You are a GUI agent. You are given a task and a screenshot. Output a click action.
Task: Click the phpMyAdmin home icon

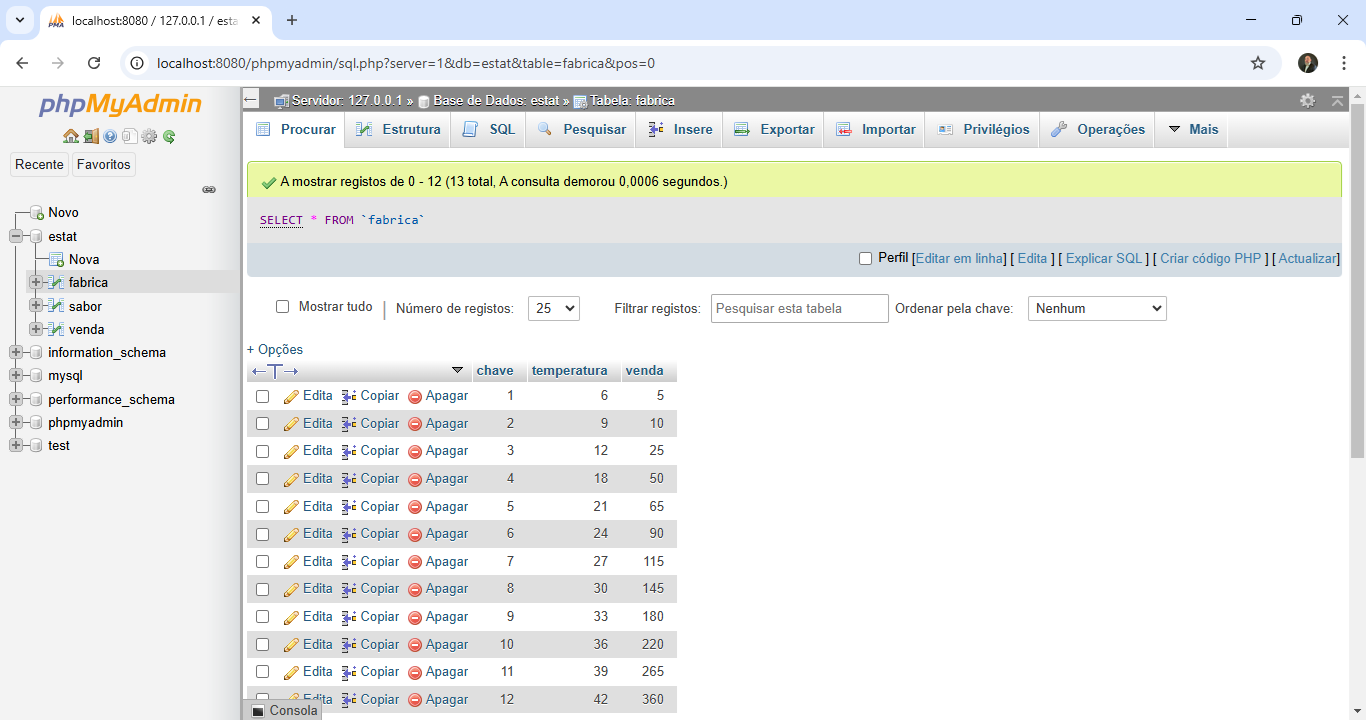tap(70, 137)
